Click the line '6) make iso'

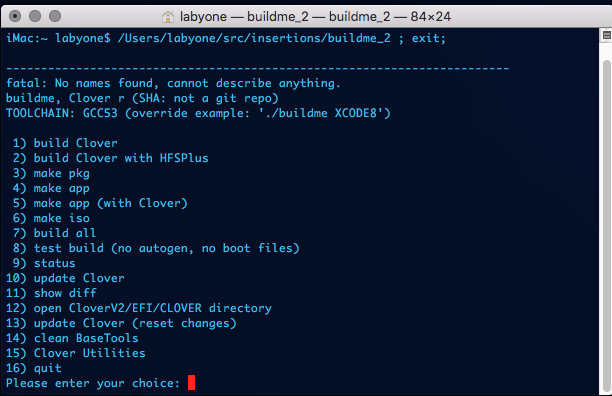[51, 218]
